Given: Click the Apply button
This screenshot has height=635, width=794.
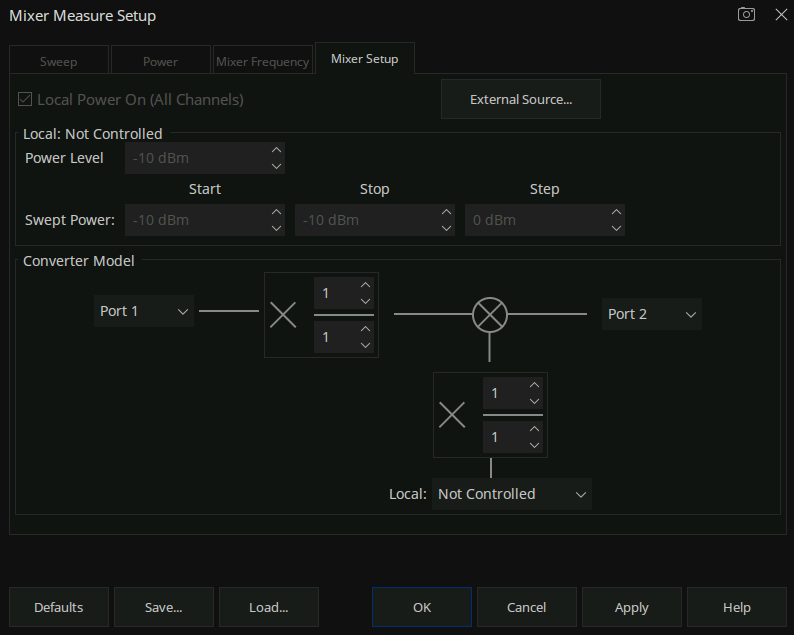Looking at the screenshot, I should pyautogui.click(x=631, y=607).
